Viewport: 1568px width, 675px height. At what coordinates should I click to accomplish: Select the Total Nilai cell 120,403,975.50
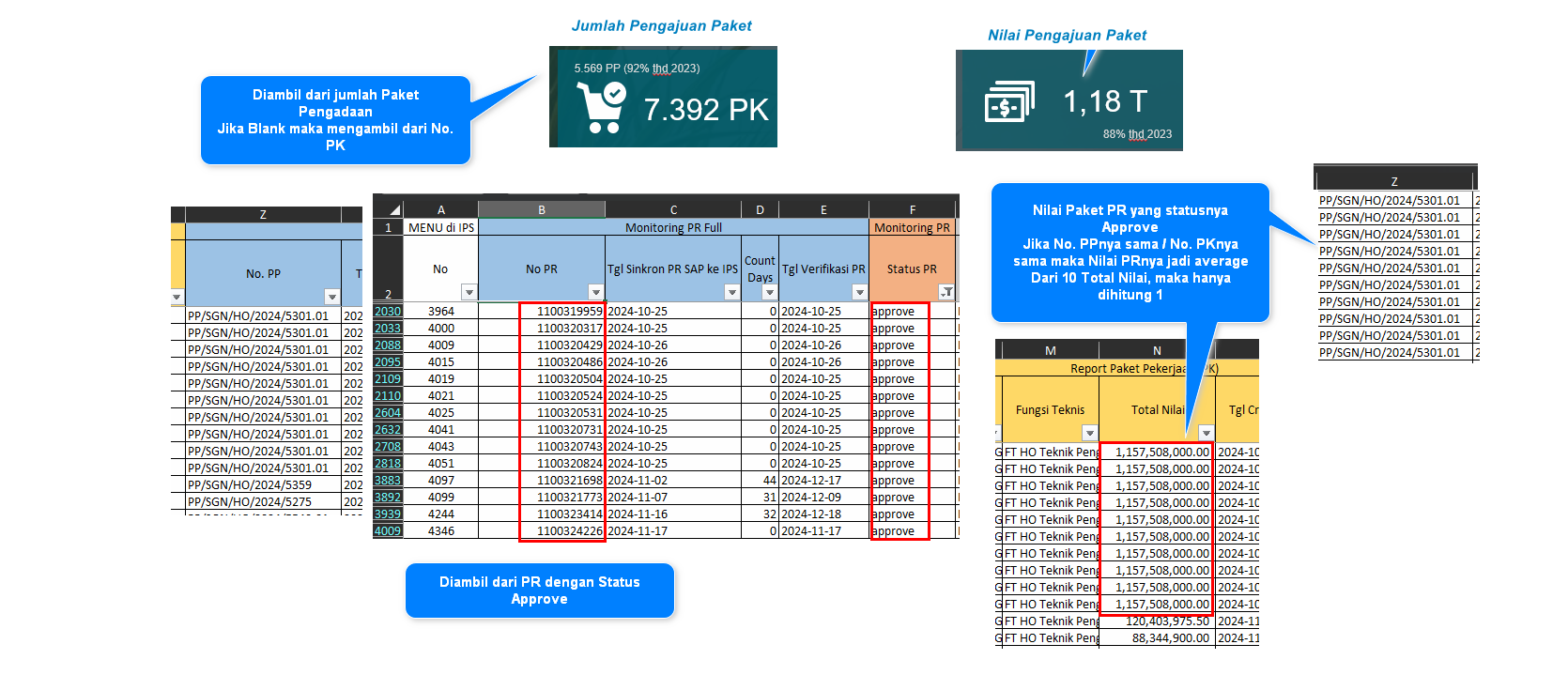pyautogui.click(x=1157, y=621)
